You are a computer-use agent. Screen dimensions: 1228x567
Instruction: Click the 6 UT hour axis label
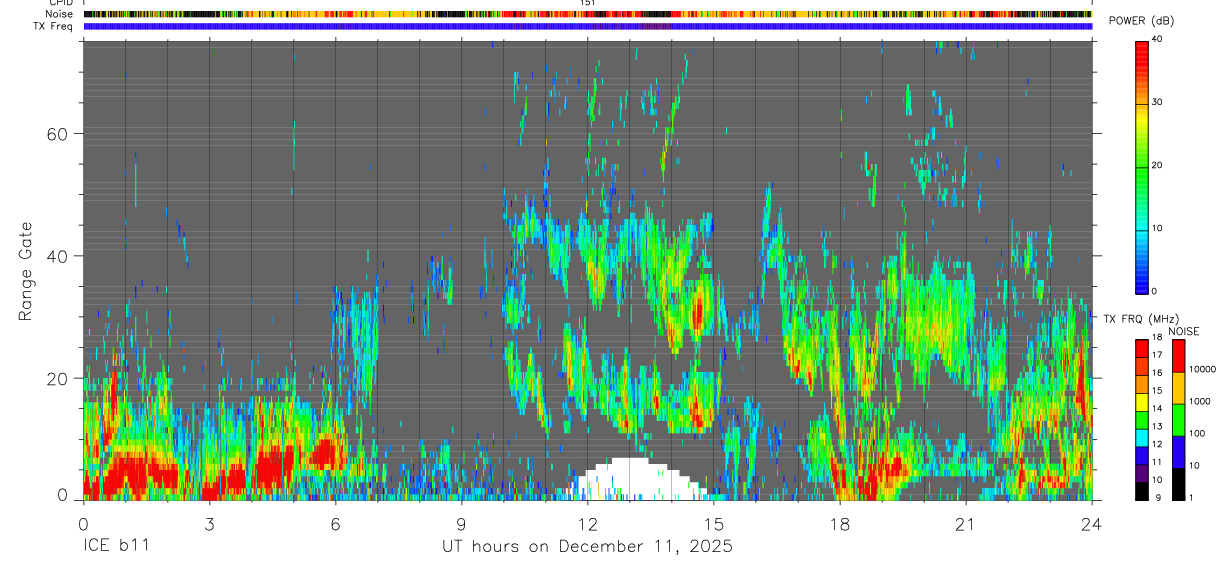pos(335,524)
